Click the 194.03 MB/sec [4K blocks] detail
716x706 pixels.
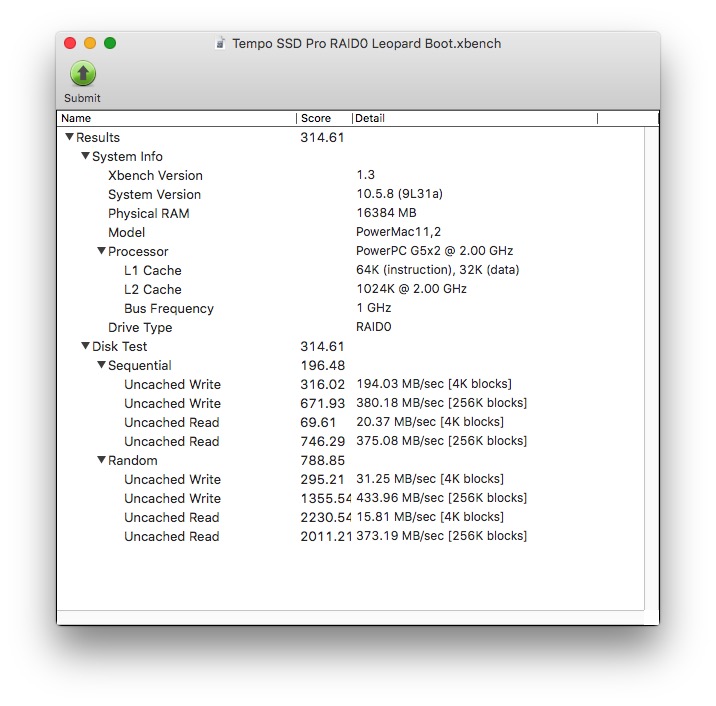tap(434, 384)
